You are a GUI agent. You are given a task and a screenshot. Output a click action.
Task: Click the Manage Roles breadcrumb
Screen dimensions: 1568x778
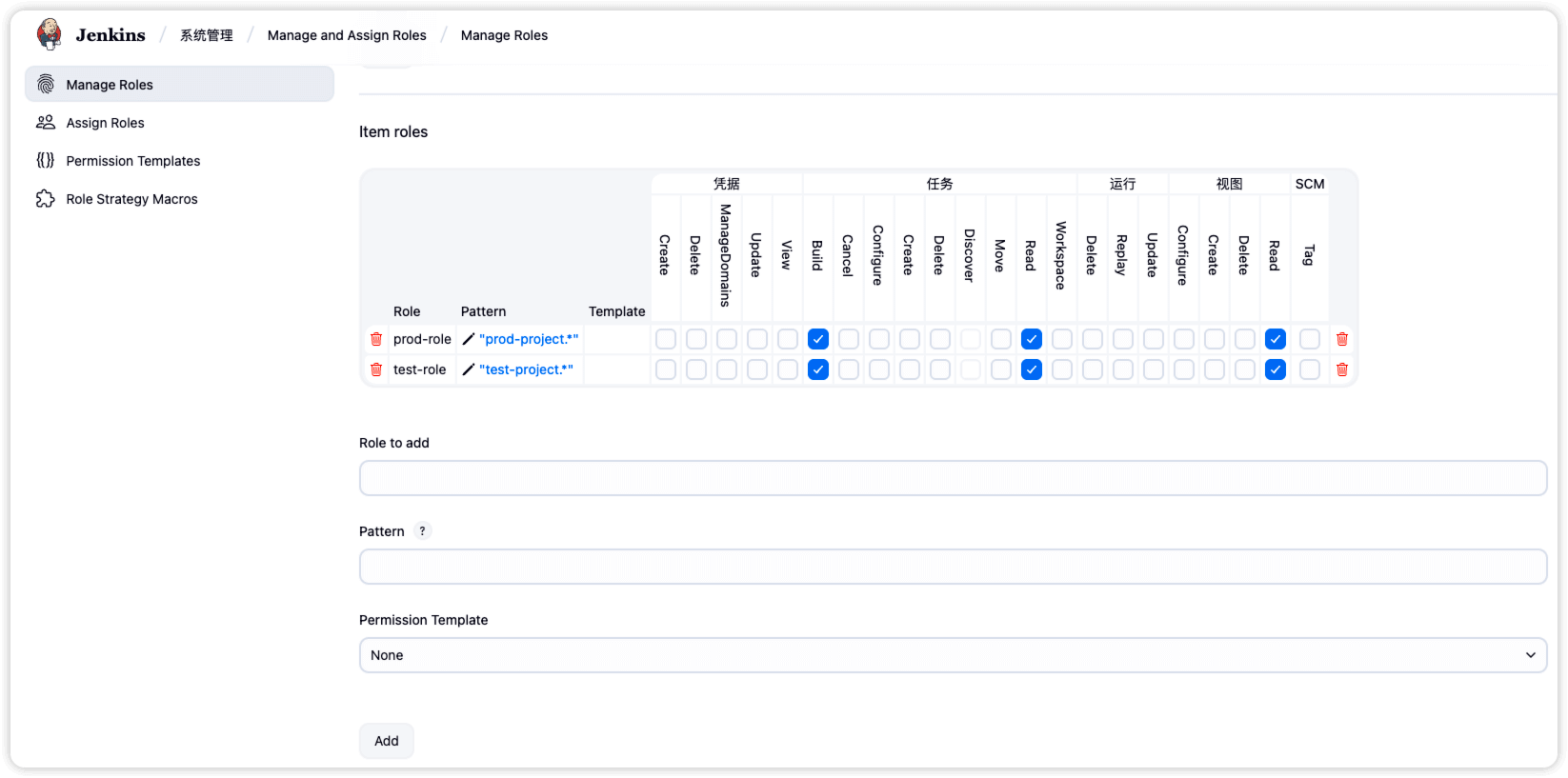[x=504, y=35]
